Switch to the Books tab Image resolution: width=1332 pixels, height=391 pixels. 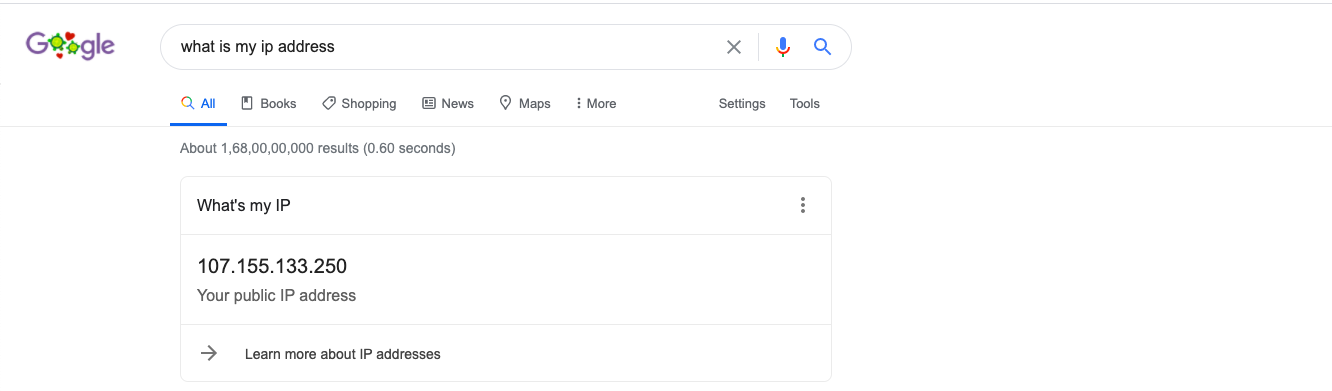pos(269,103)
